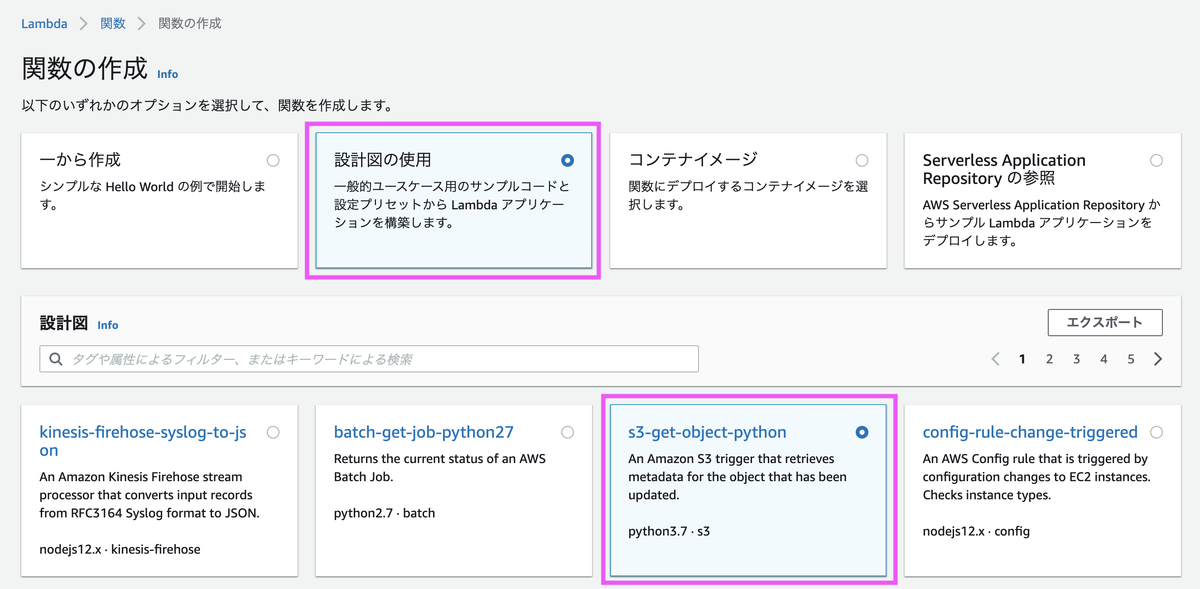Select the 一から作成 radio button

point(272,159)
